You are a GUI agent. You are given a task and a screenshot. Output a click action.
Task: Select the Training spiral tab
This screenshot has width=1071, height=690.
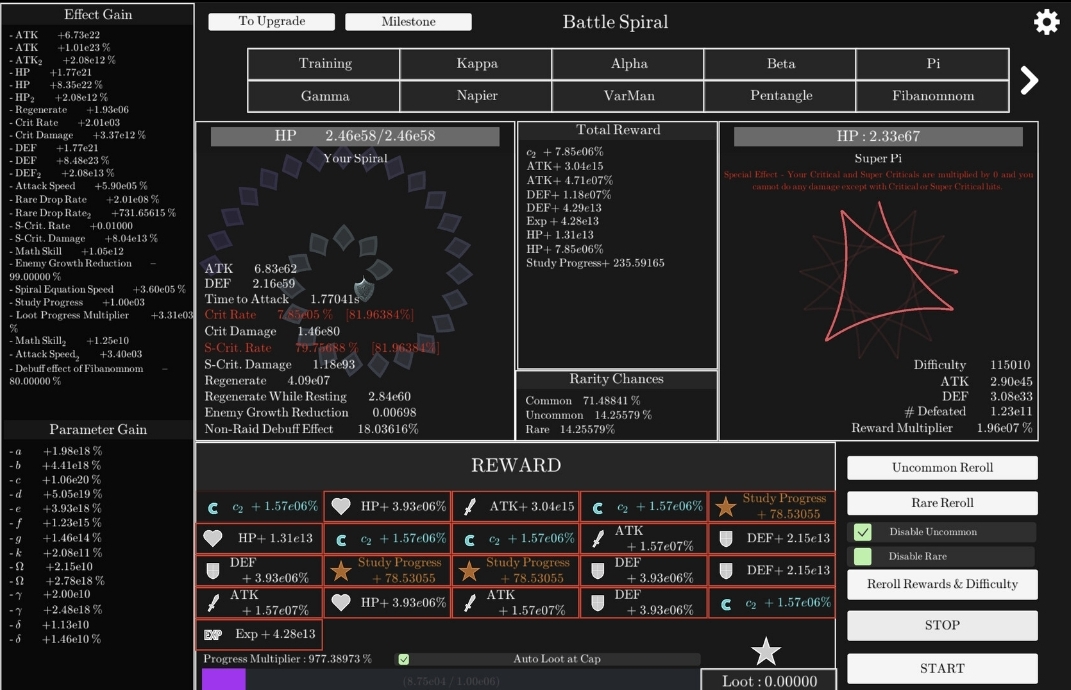324,64
